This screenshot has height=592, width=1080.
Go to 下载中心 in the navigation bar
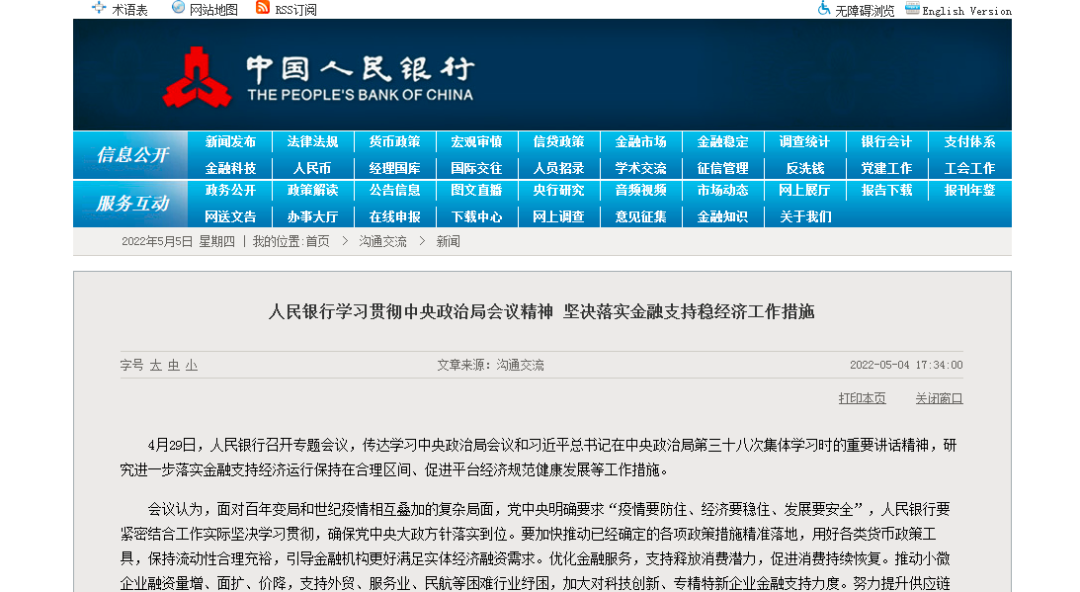(x=476, y=216)
